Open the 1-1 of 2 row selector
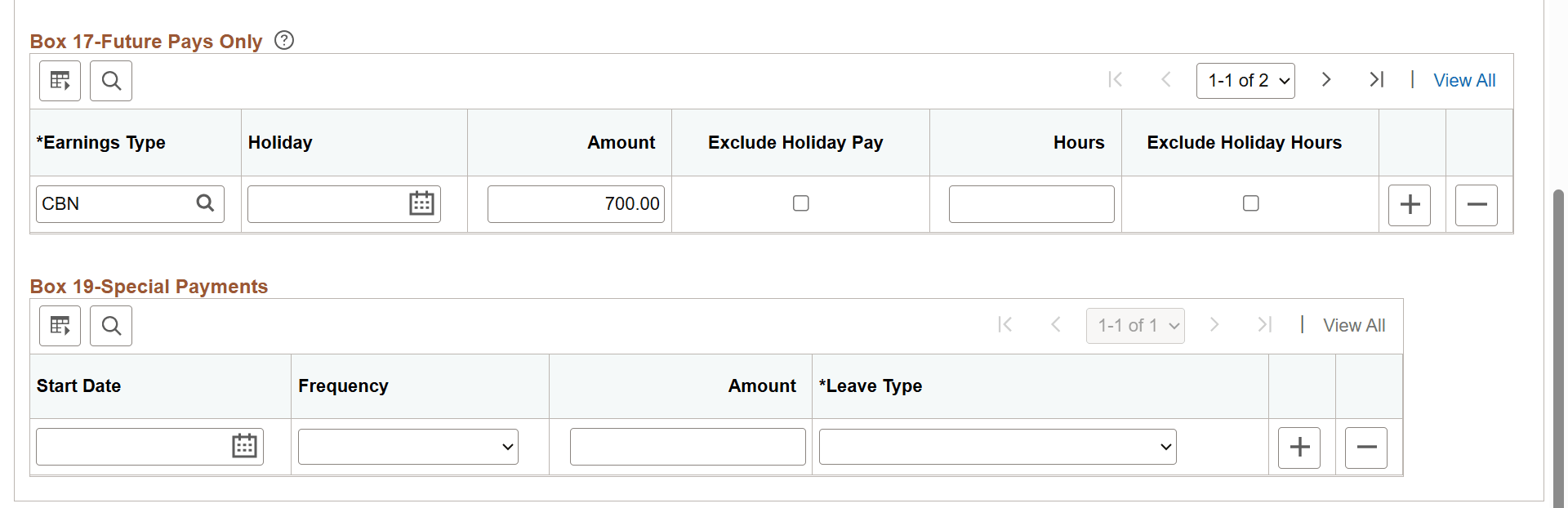Viewport: 1568px width, 508px height. tap(1245, 81)
